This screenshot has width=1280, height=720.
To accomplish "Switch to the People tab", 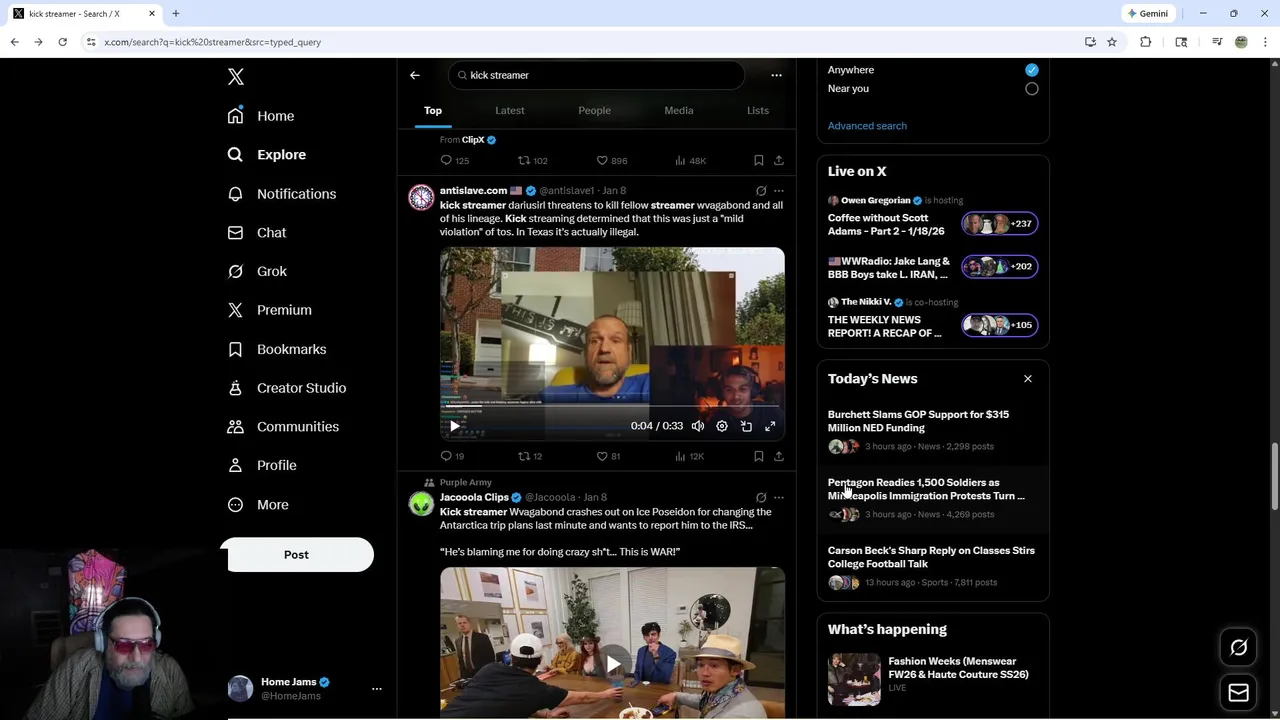I will pyautogui.click(x=594, y=110).
